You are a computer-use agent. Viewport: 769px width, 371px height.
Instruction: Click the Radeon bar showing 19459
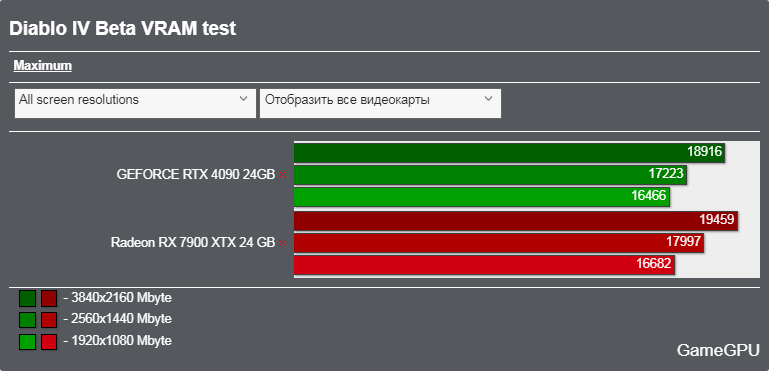pos(516,220)
